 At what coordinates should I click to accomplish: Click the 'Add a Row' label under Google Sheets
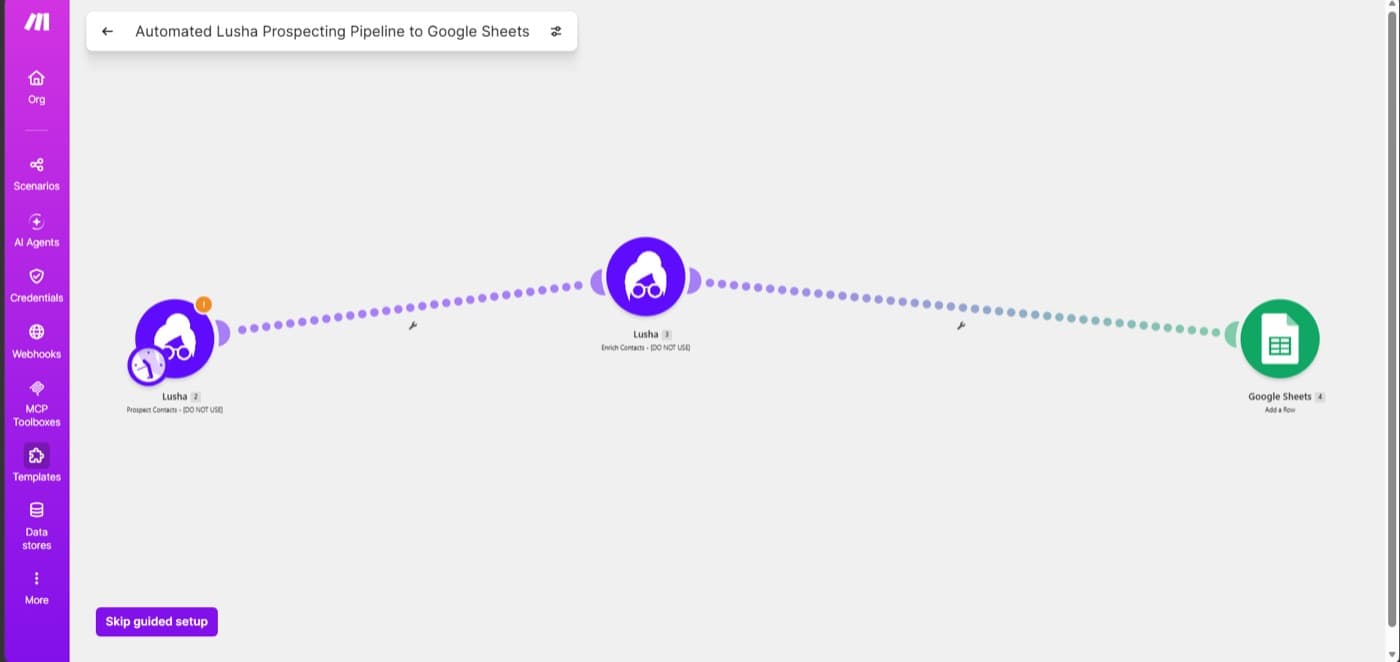[x=1280, y=410]
